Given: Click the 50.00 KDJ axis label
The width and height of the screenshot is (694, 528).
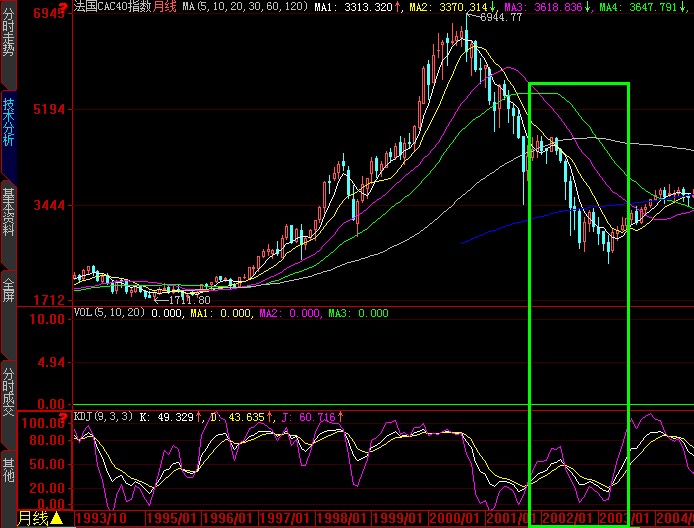Looking at the screenshot, I should tap(46, 464).
